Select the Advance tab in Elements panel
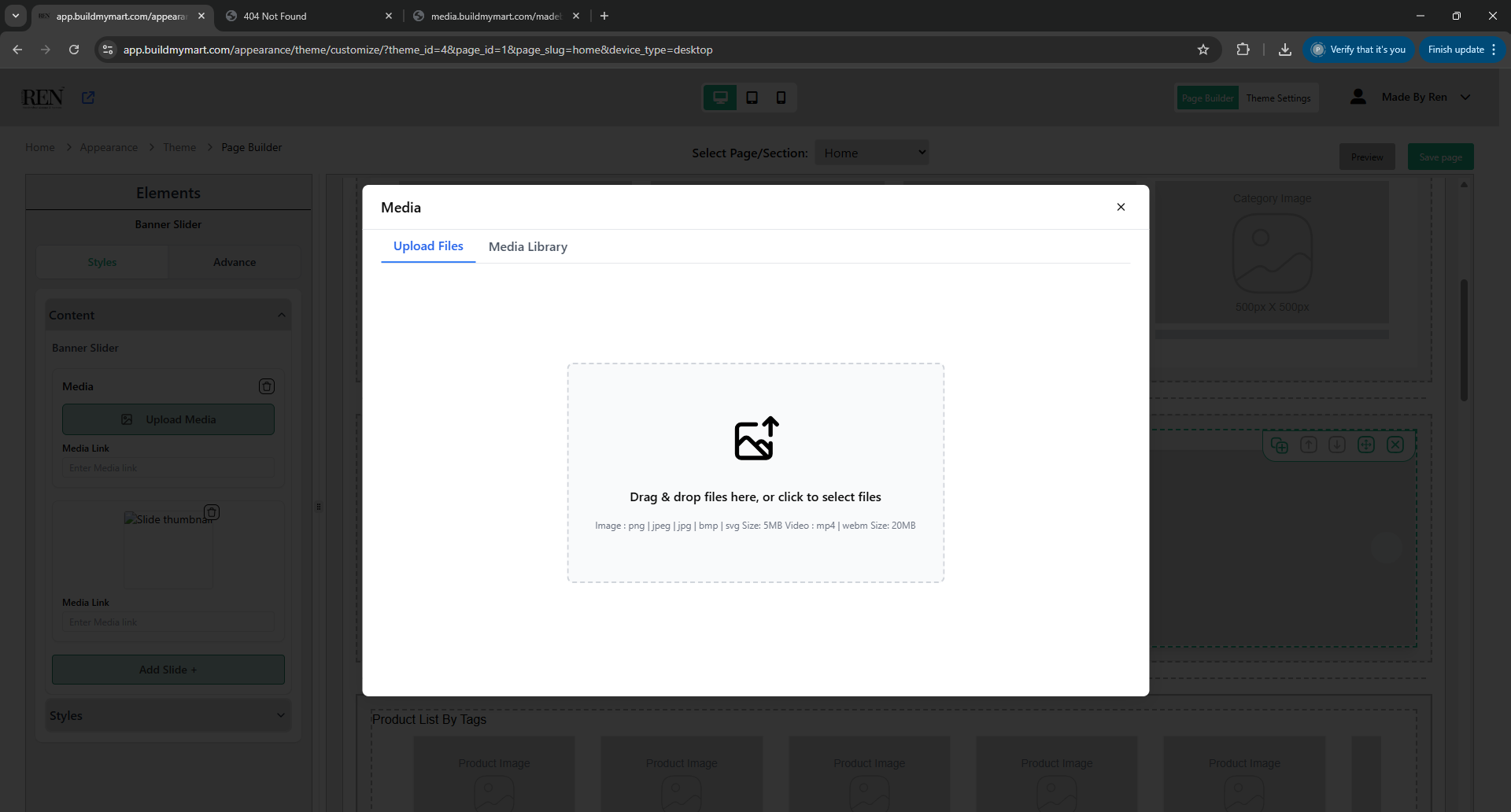 (x=235, y=262)
